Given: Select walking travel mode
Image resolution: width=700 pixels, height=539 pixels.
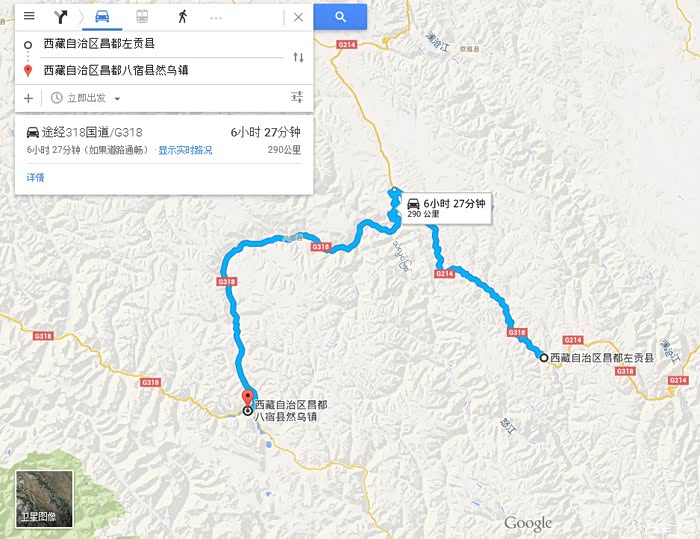Looking at the screenshot, I should click(x=182, y=17).
